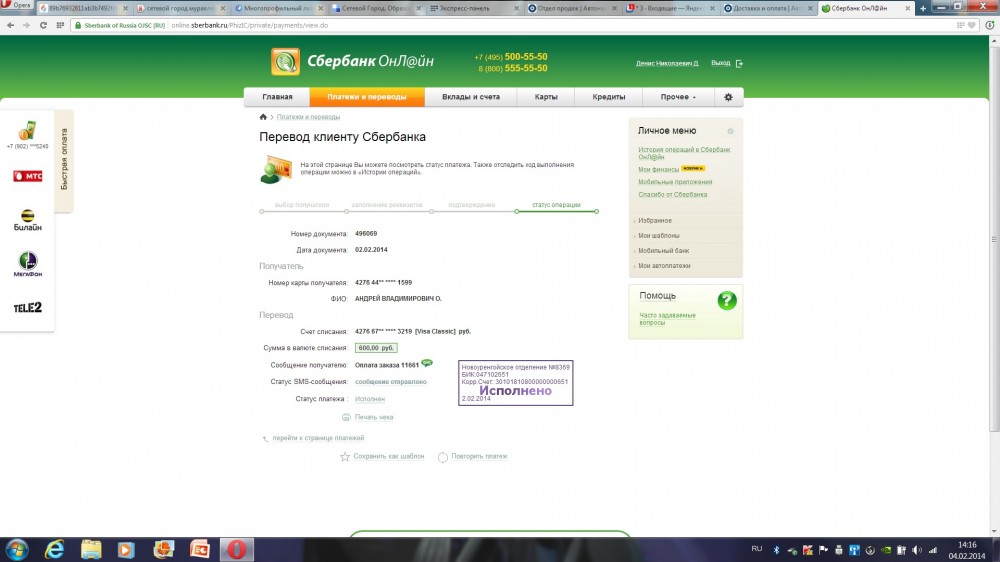Open Windows Explorer folder on taskbar
Viewport: 1000px width, 562px height.
pyautogui.click(x=91, y=549)
